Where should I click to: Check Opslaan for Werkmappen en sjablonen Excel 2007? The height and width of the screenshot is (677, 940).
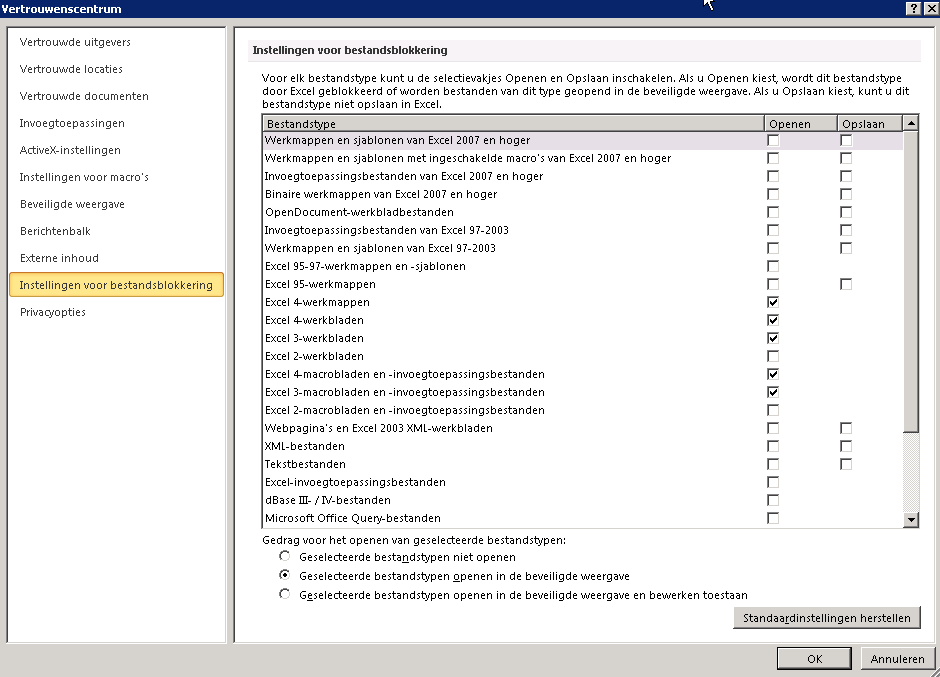pos(846,140)
